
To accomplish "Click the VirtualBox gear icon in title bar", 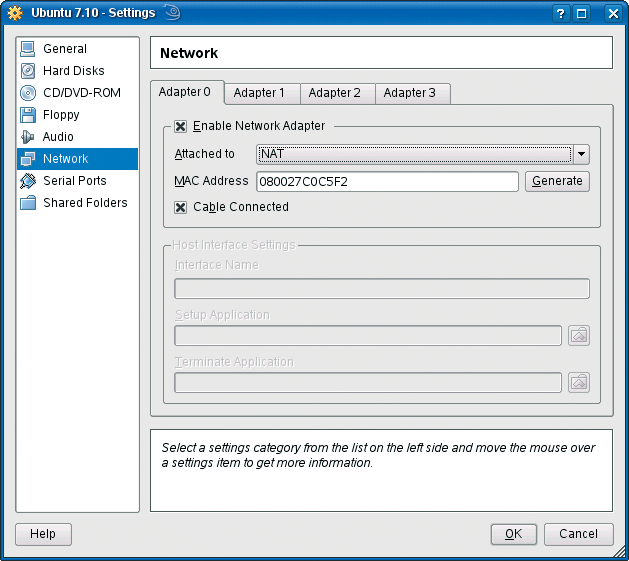I will (x=15, y=13).
